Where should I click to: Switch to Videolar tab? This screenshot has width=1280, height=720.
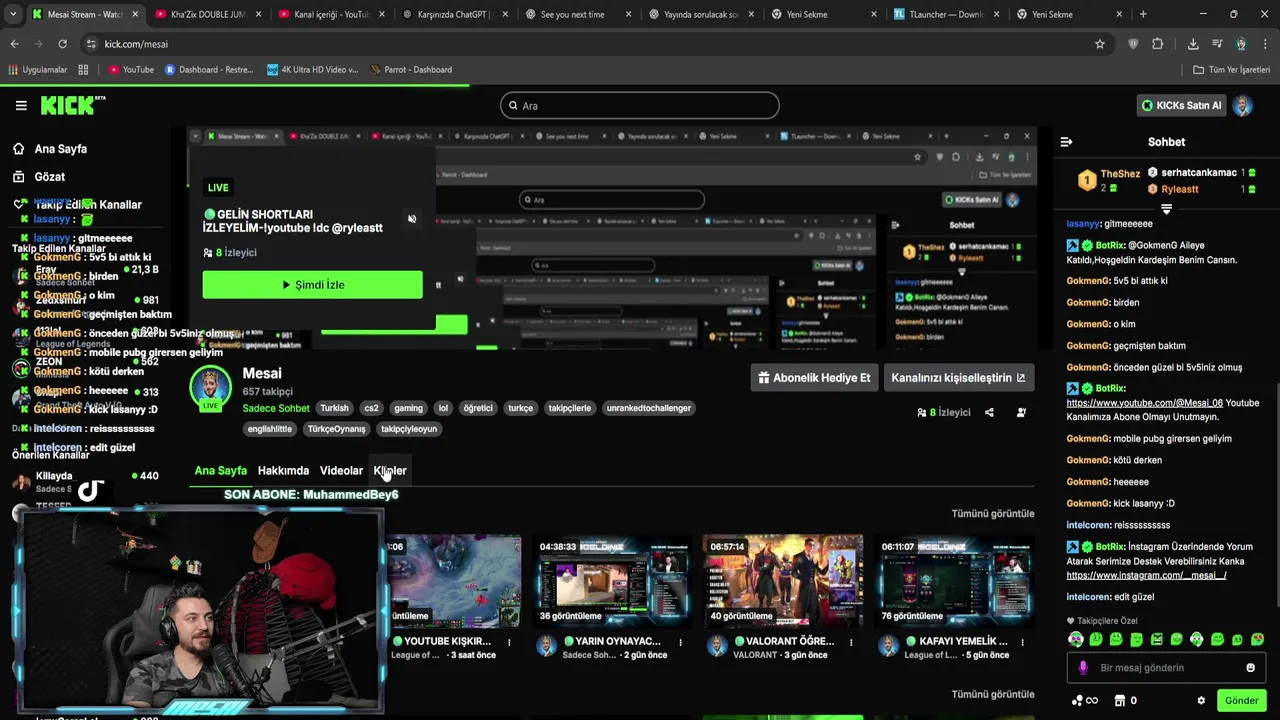tap(341, 470)
